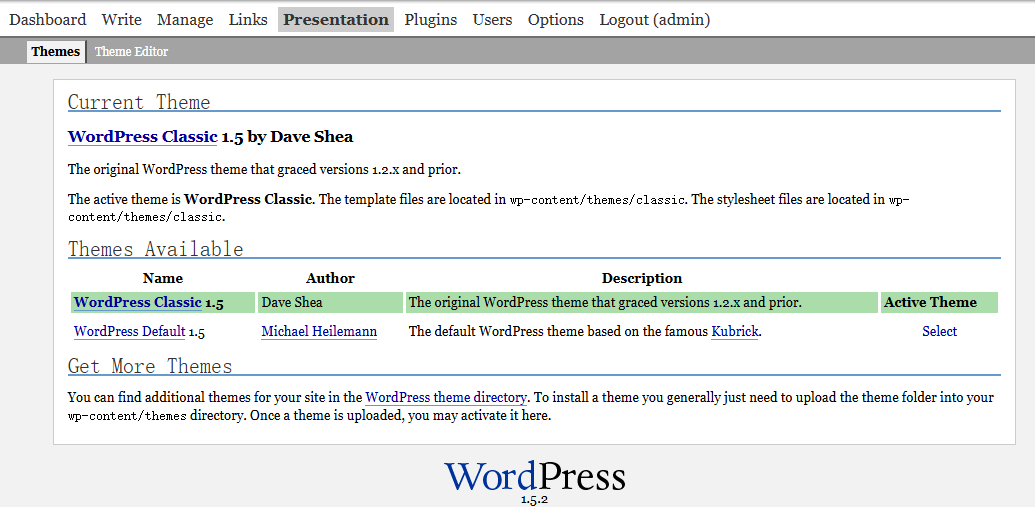This screenshot has width=1035, height=507.
Task: Go to the Write menu
Action: pyautogui.click(x=121, y=20)
